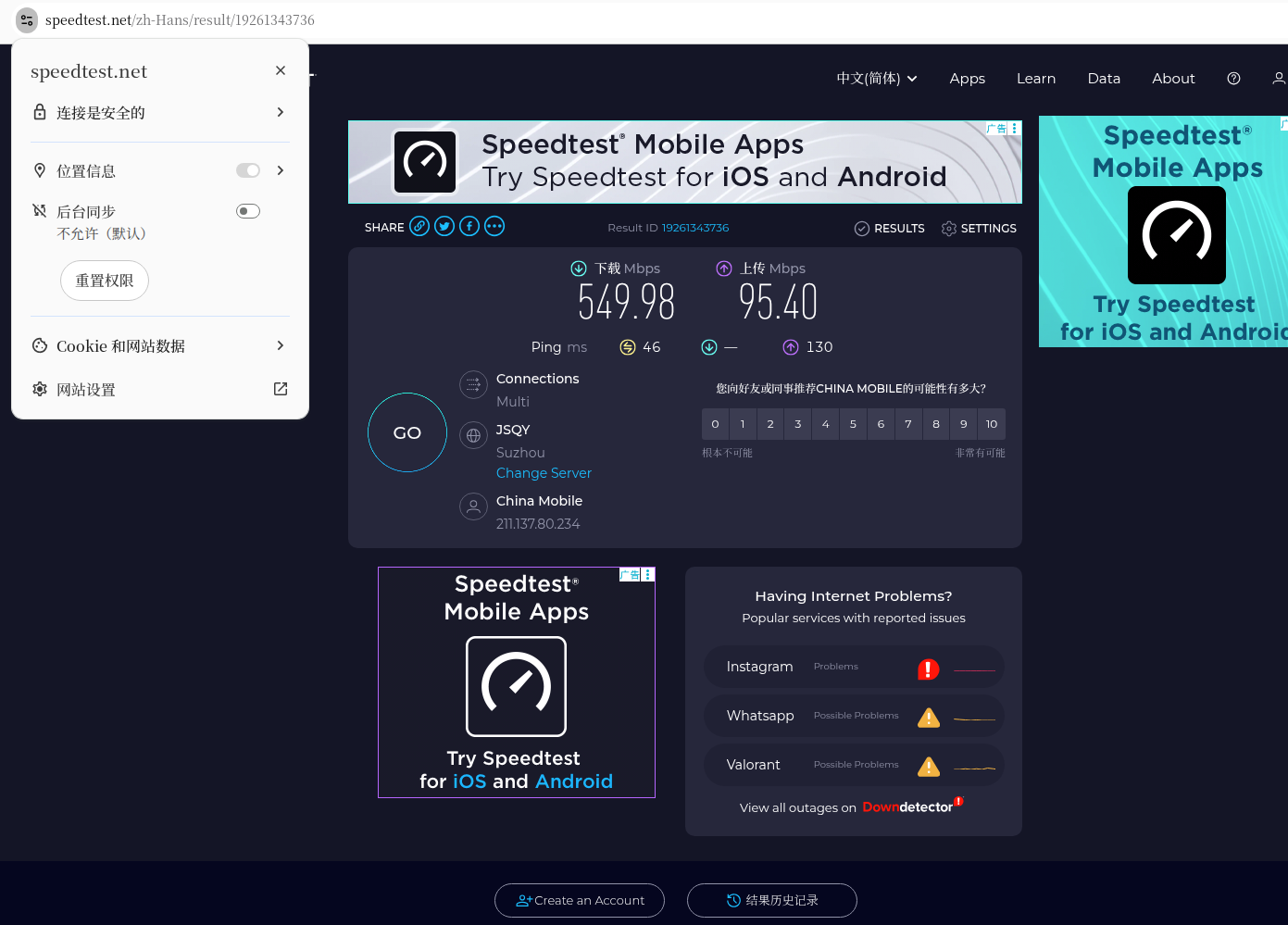Share result on Facebook
Screen dimensions: 1288x925
[x=469, y=226]
